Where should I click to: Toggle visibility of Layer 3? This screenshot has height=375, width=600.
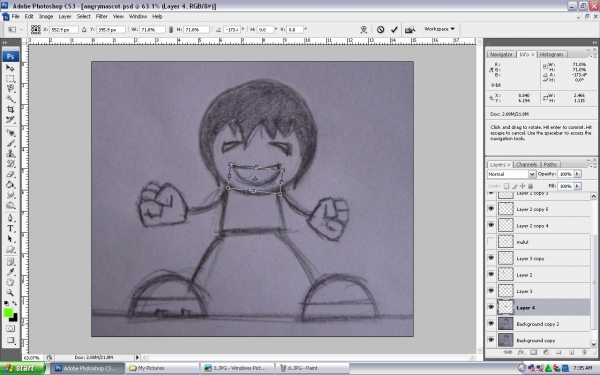point(491,291)
